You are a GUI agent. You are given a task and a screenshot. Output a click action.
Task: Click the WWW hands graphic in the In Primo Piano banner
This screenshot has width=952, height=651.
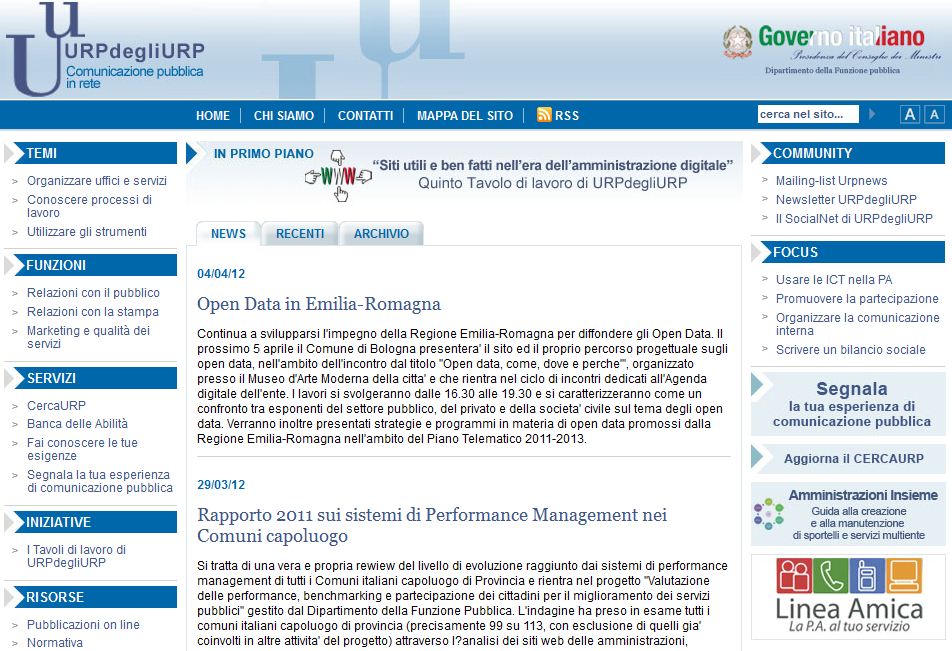[338, 176]
